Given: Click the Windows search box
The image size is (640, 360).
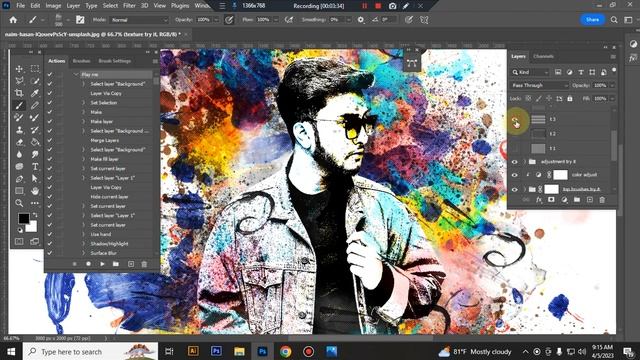Looking at the screenshot, I should 90,351.
